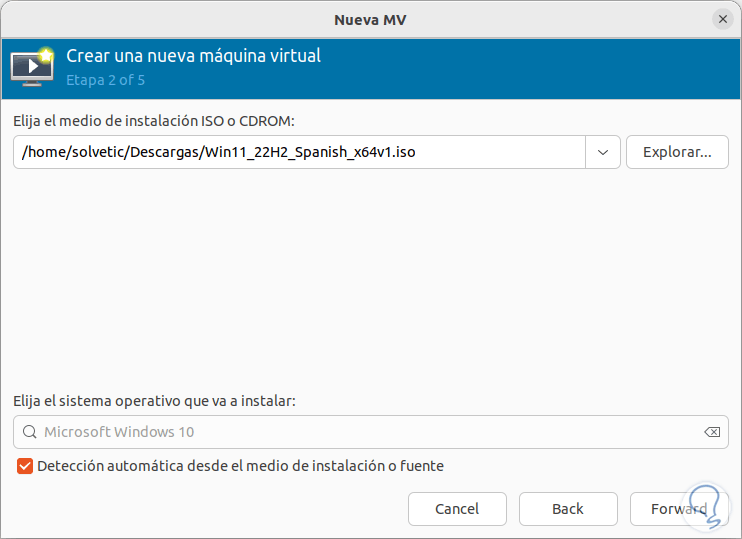Click the Cancel button

coord(457,509)
